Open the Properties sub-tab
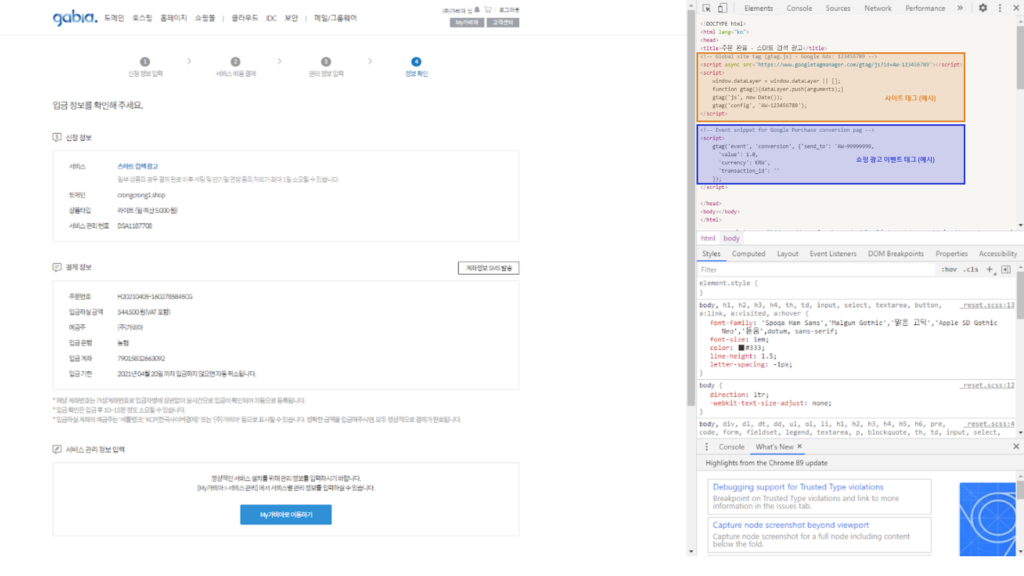The width and height of the screenshot is (1024, 576). (952, 254)
